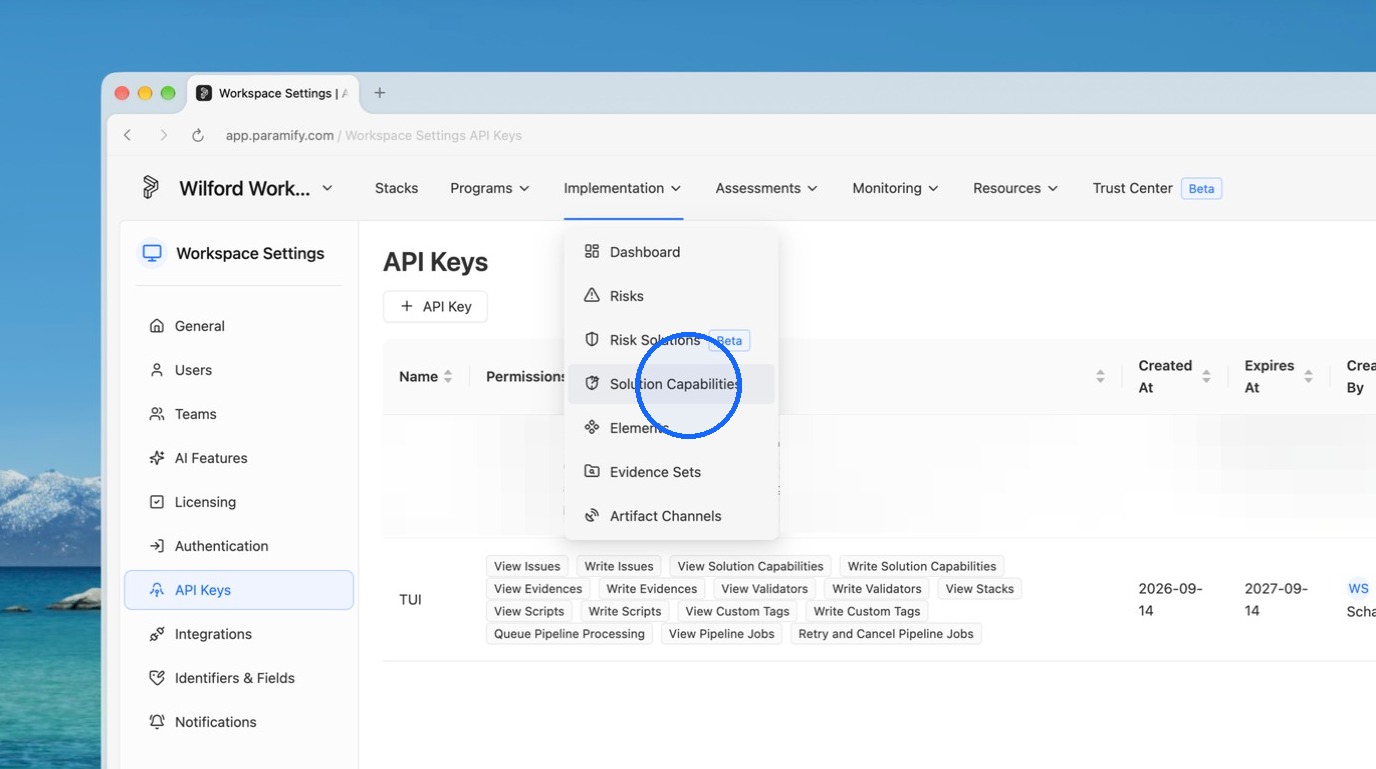Click the Authentication login arrow icon
This screenshot has height=769, width=1376.
coord(157,546)
